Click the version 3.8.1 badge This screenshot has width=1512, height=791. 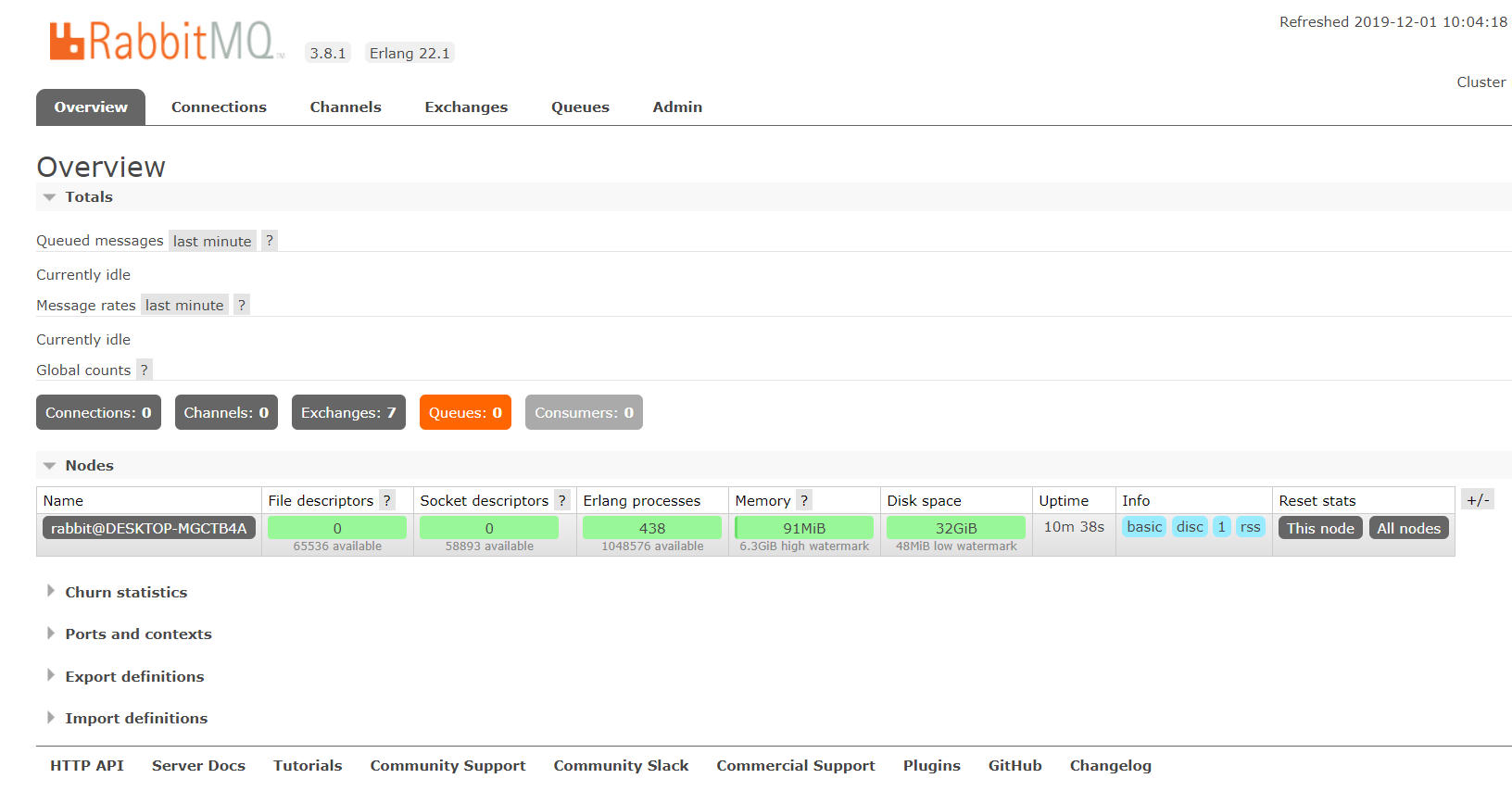coord(328,53)
